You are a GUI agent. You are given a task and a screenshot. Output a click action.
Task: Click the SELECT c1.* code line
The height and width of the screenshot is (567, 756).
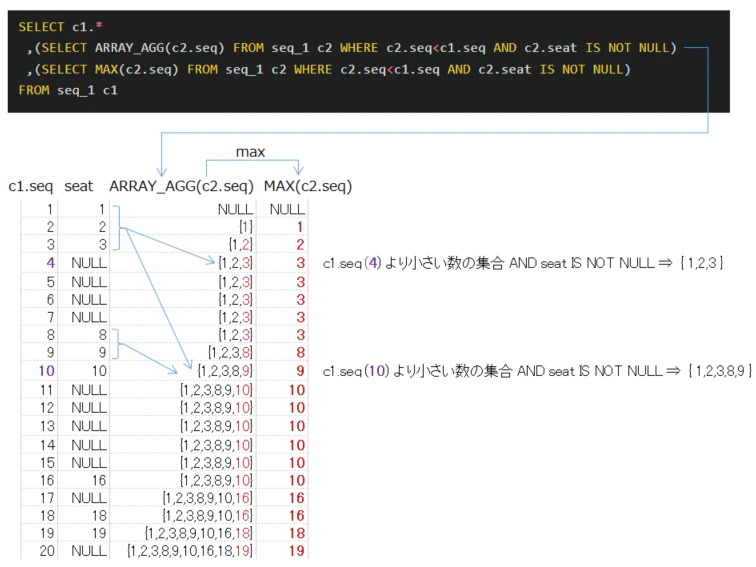tap(60, 27)
